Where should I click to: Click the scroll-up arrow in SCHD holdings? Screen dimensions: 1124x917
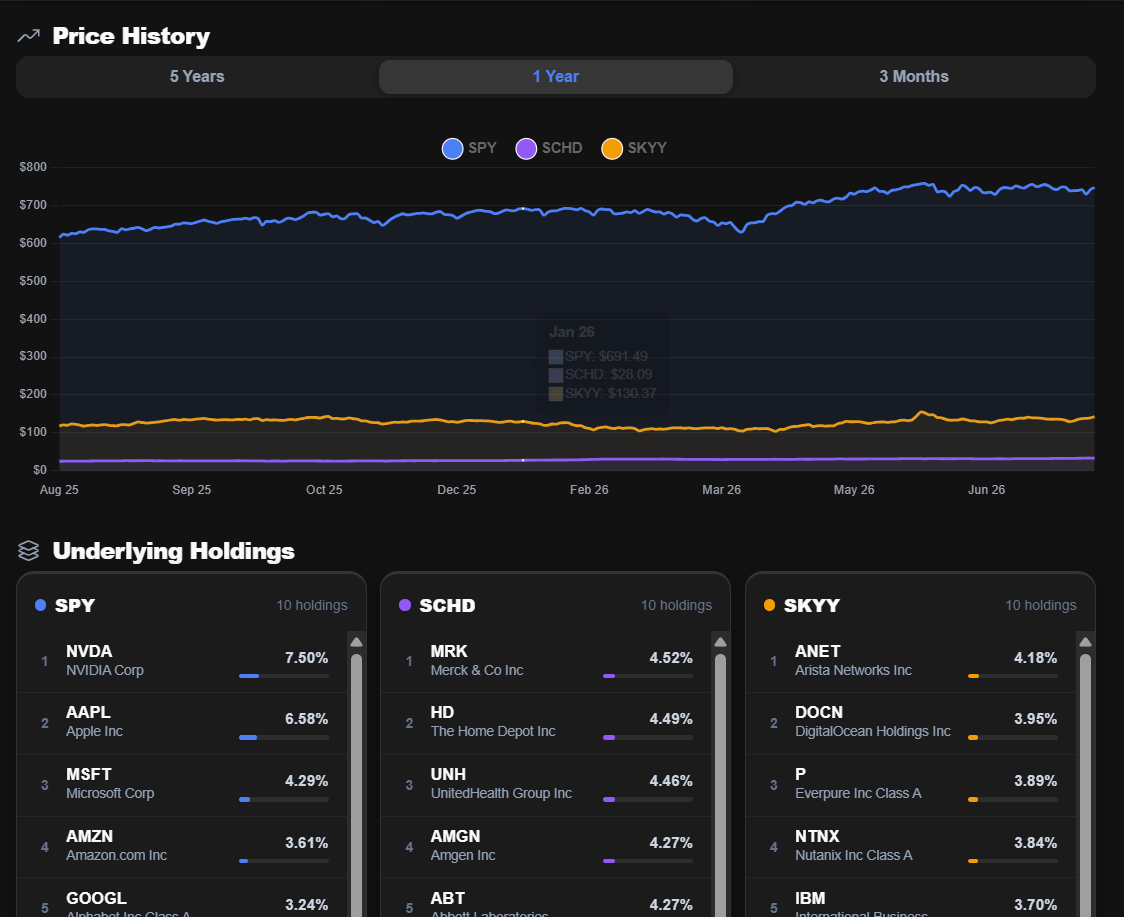(720, 642)
